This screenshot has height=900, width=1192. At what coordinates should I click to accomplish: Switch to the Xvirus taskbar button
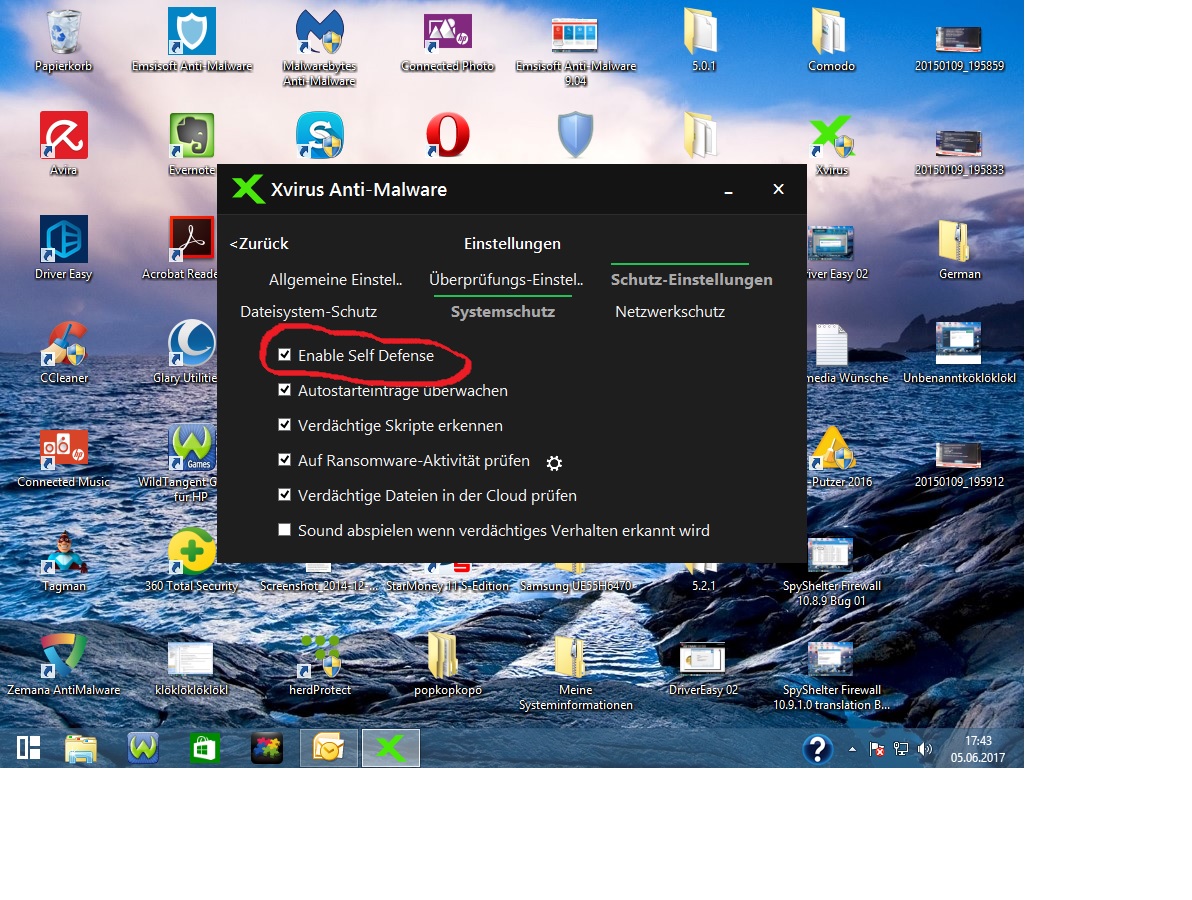pyautogui.click(x=391, y=748)
